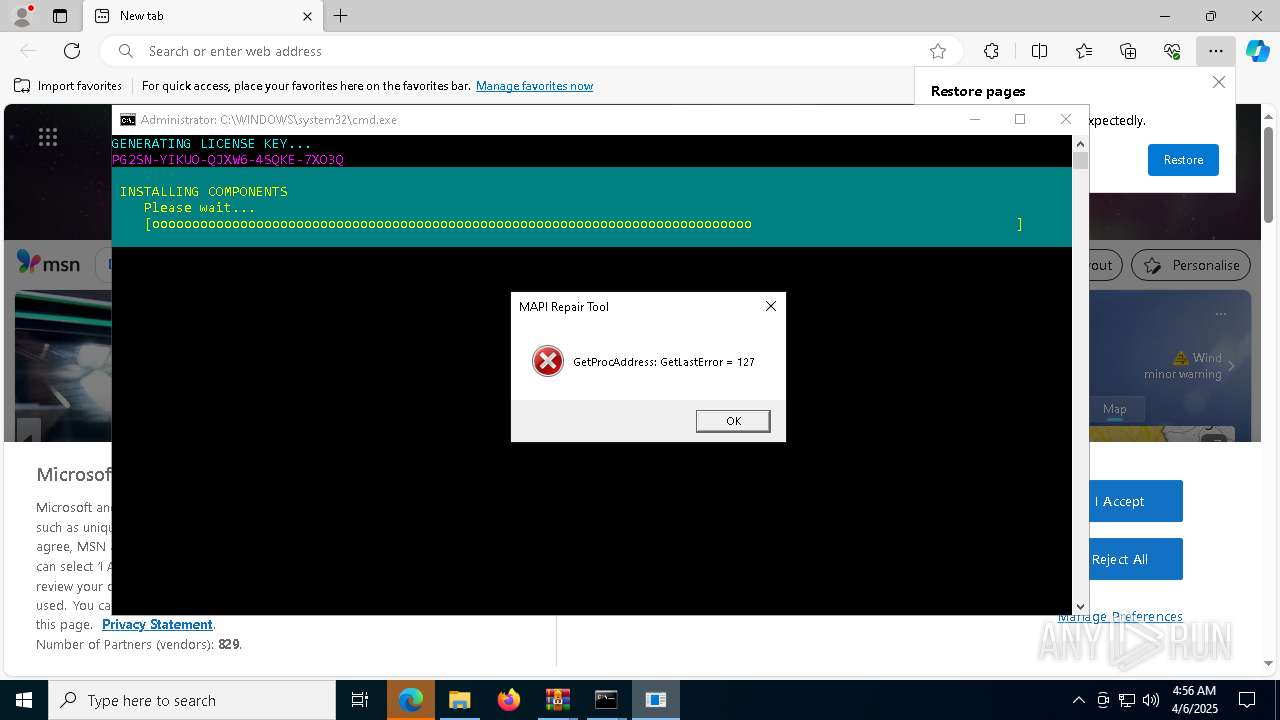Open the Privacy Statement link
Screen dimensions: 1280x720
[x=157, y=624]
